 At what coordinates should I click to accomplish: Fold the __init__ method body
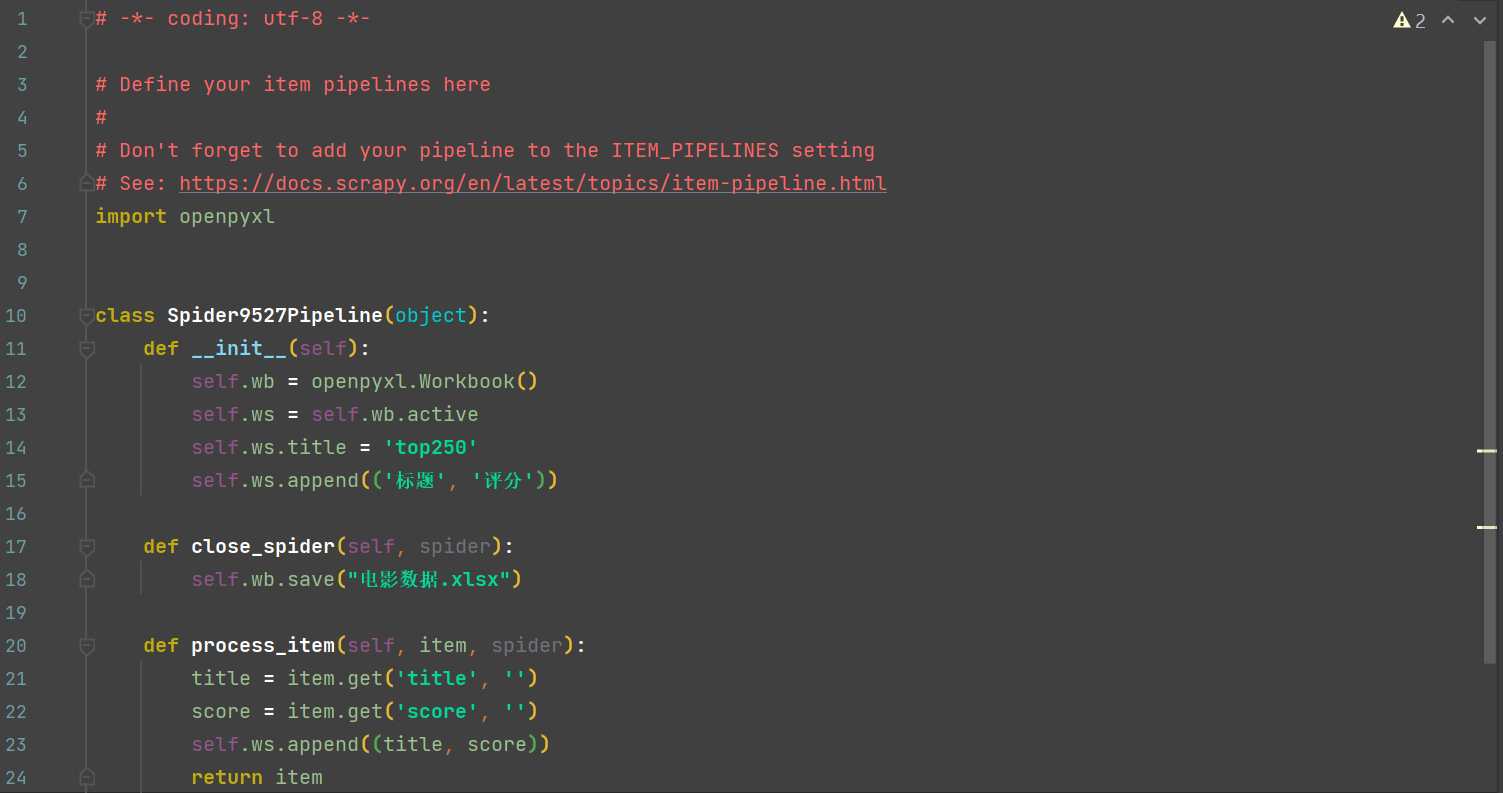click(87, 348)
